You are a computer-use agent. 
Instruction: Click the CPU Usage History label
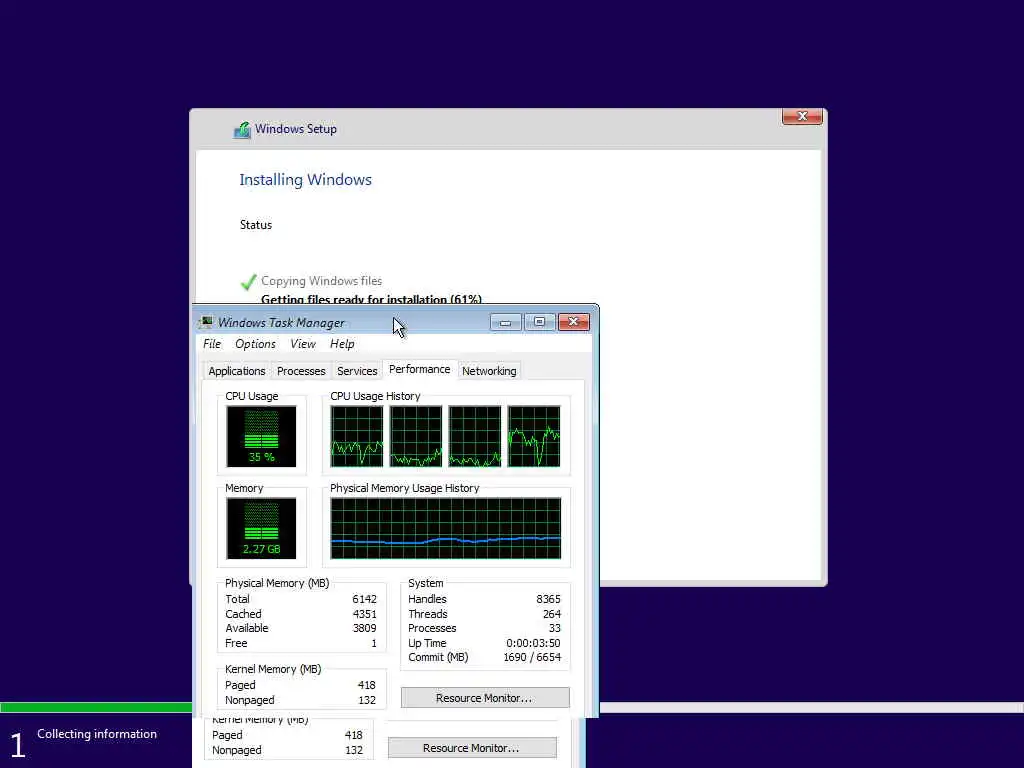point(375,396)
